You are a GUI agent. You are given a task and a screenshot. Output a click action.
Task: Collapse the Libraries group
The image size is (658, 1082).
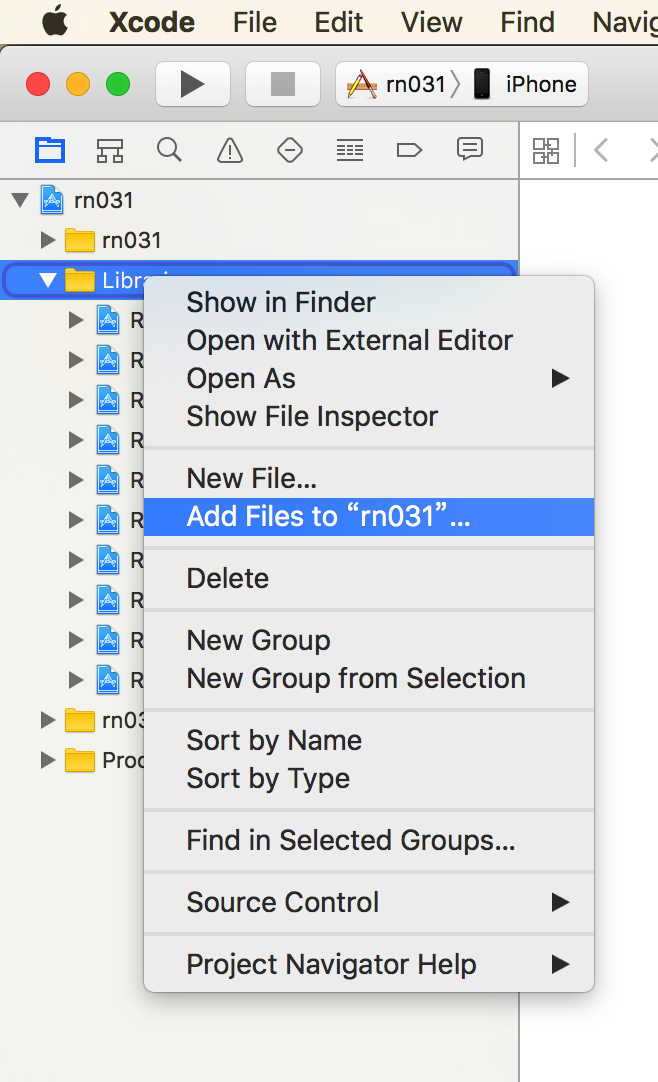coord(48,280)
